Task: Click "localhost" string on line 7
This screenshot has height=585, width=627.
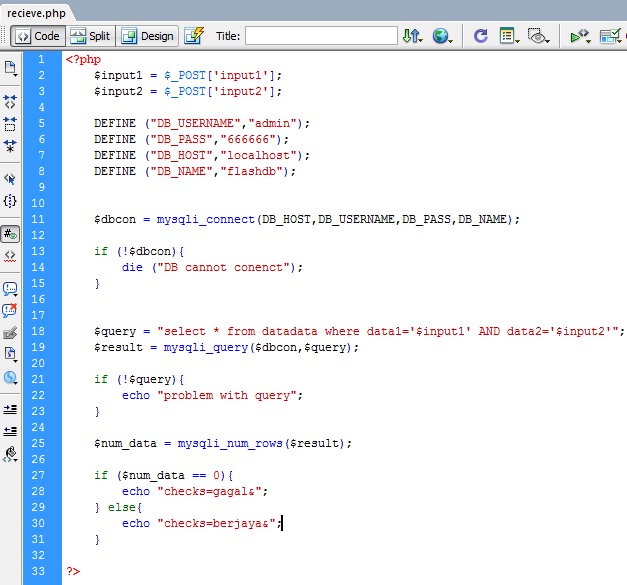Action: [258, 156]
